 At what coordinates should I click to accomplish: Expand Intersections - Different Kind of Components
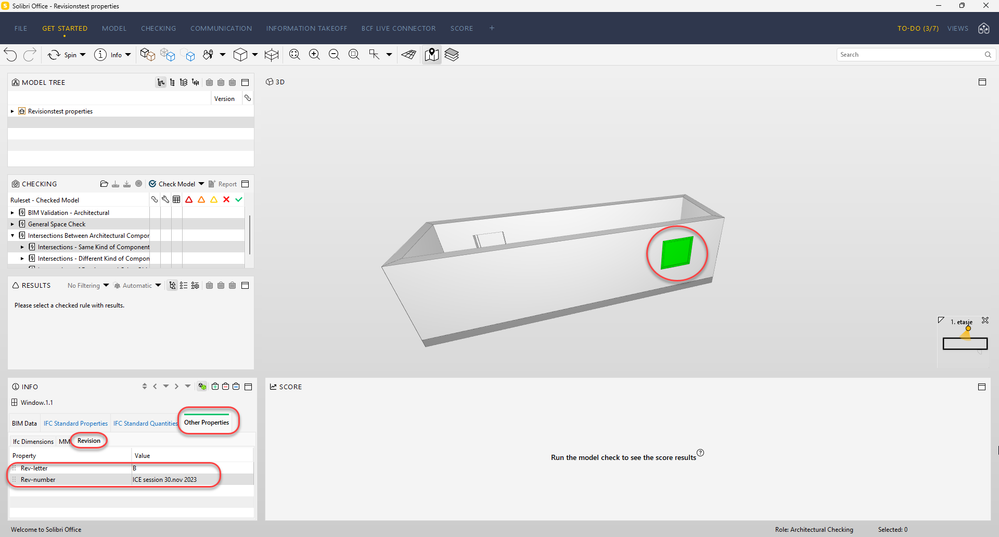22,259
